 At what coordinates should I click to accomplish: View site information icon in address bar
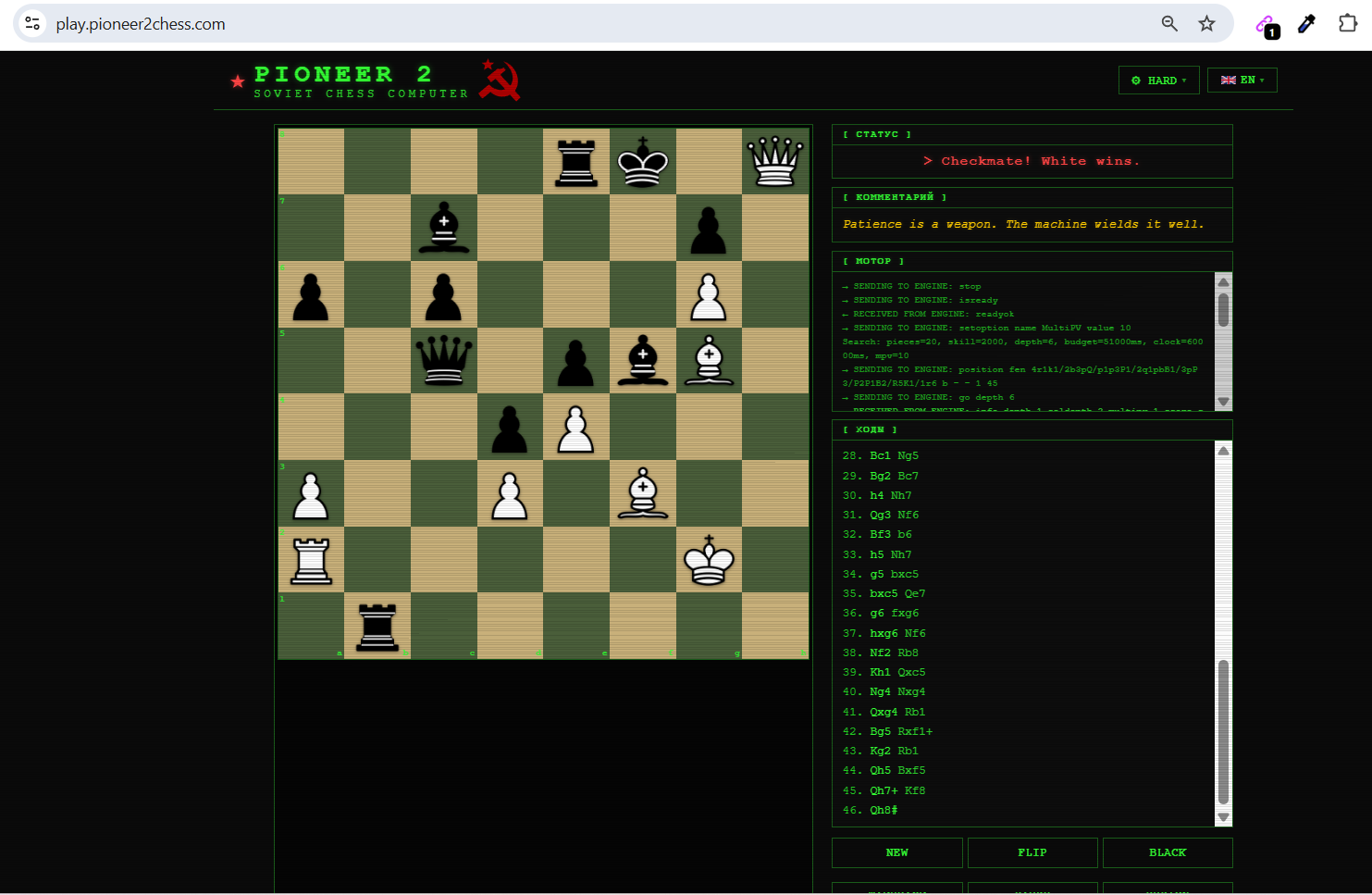pos(32,23)
